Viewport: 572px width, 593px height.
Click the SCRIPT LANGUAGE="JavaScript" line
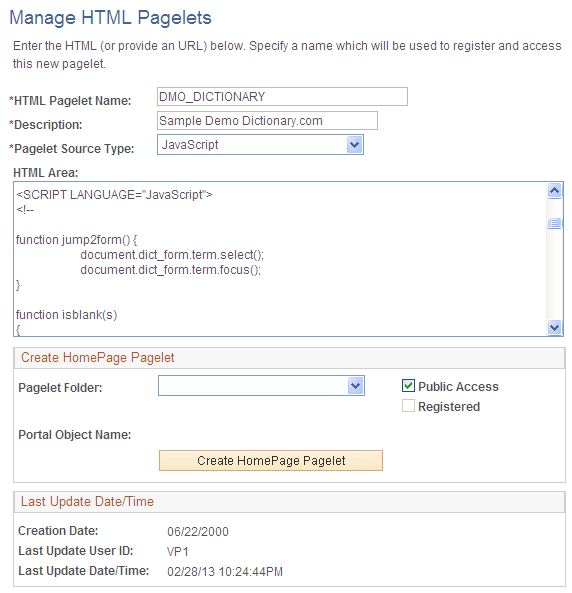click(x=114, y=195)
